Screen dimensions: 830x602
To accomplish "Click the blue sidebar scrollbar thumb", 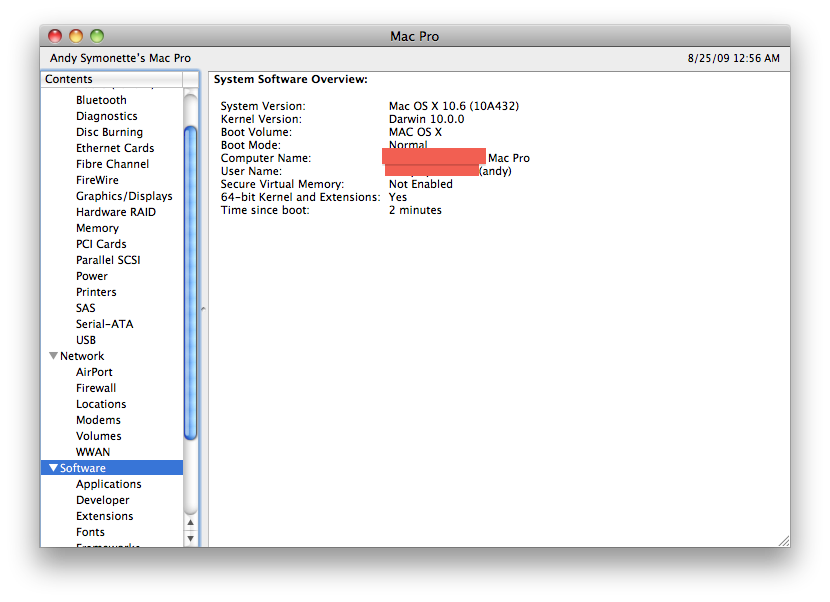I will click(x=191, y=283).
